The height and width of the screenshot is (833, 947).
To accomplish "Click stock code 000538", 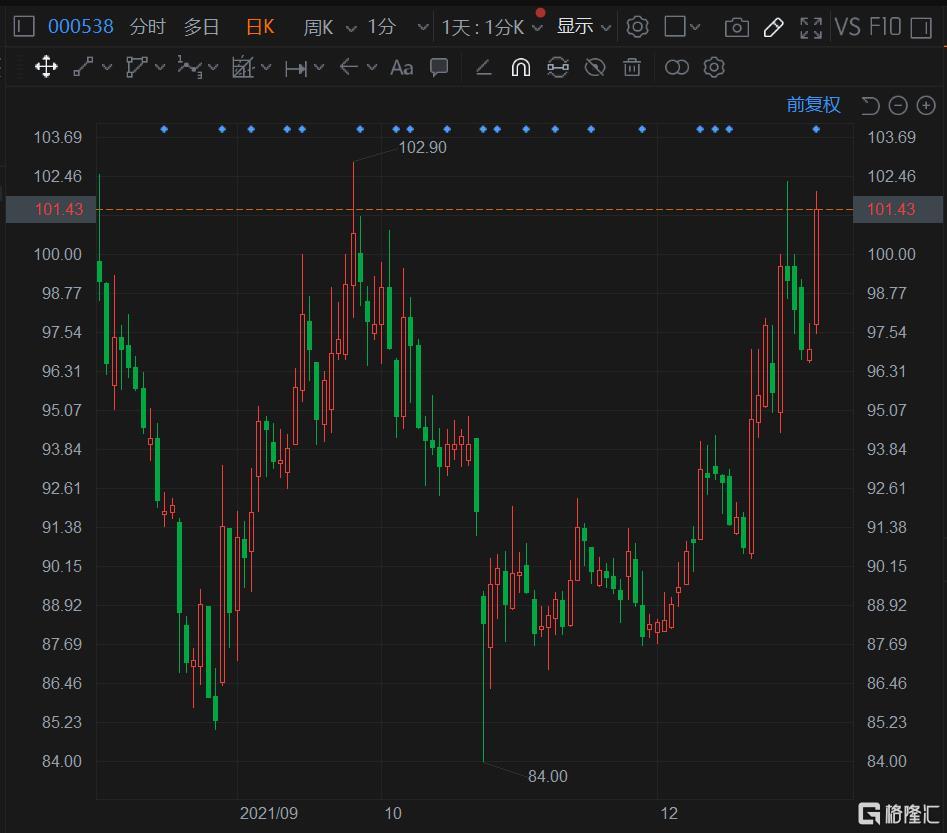I will [80, 27].
